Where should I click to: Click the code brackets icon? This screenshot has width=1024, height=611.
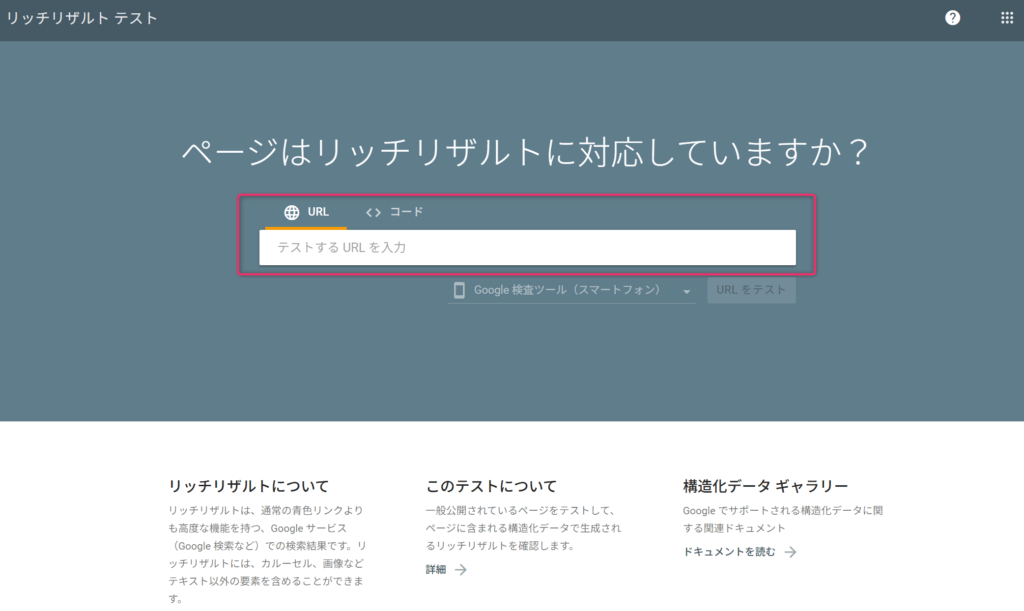[373, 212]
